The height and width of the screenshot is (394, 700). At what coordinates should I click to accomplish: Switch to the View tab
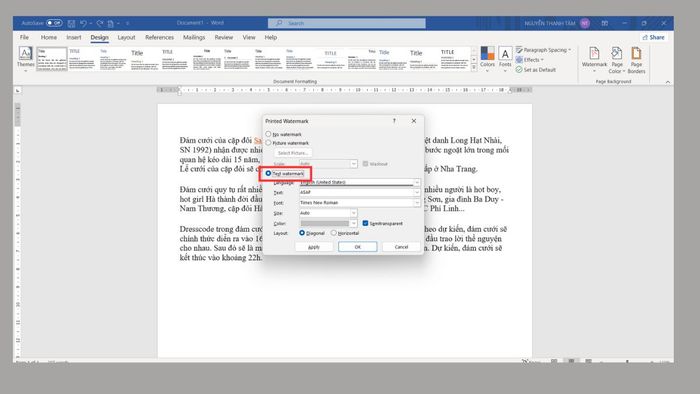coord(249,37)
